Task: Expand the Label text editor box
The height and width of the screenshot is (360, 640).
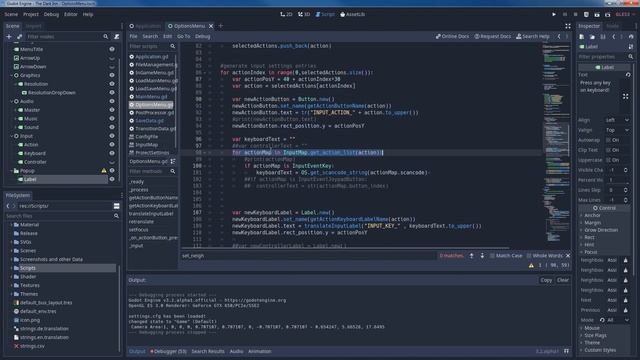Action: (625, 96)
